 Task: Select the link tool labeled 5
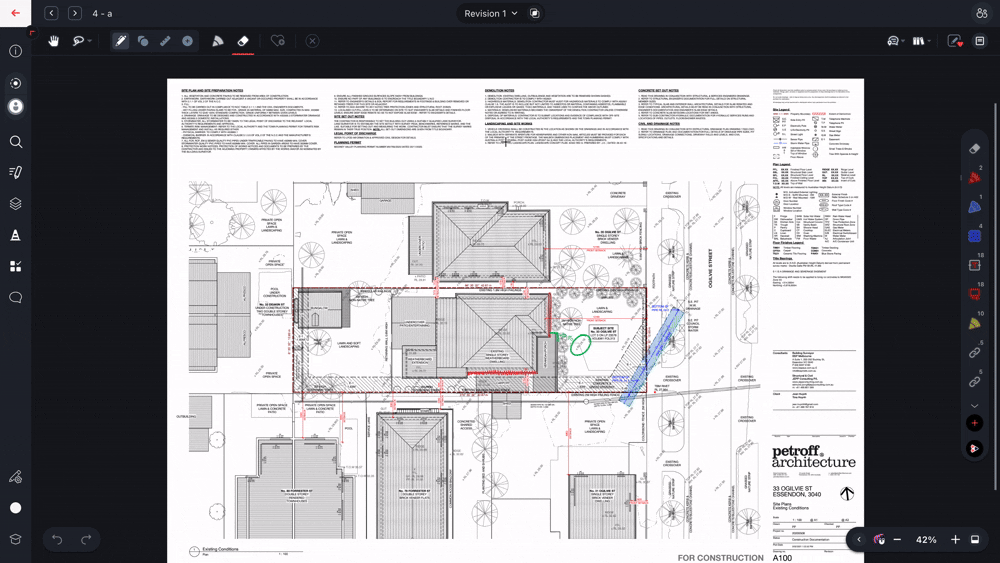coord(974,382)
